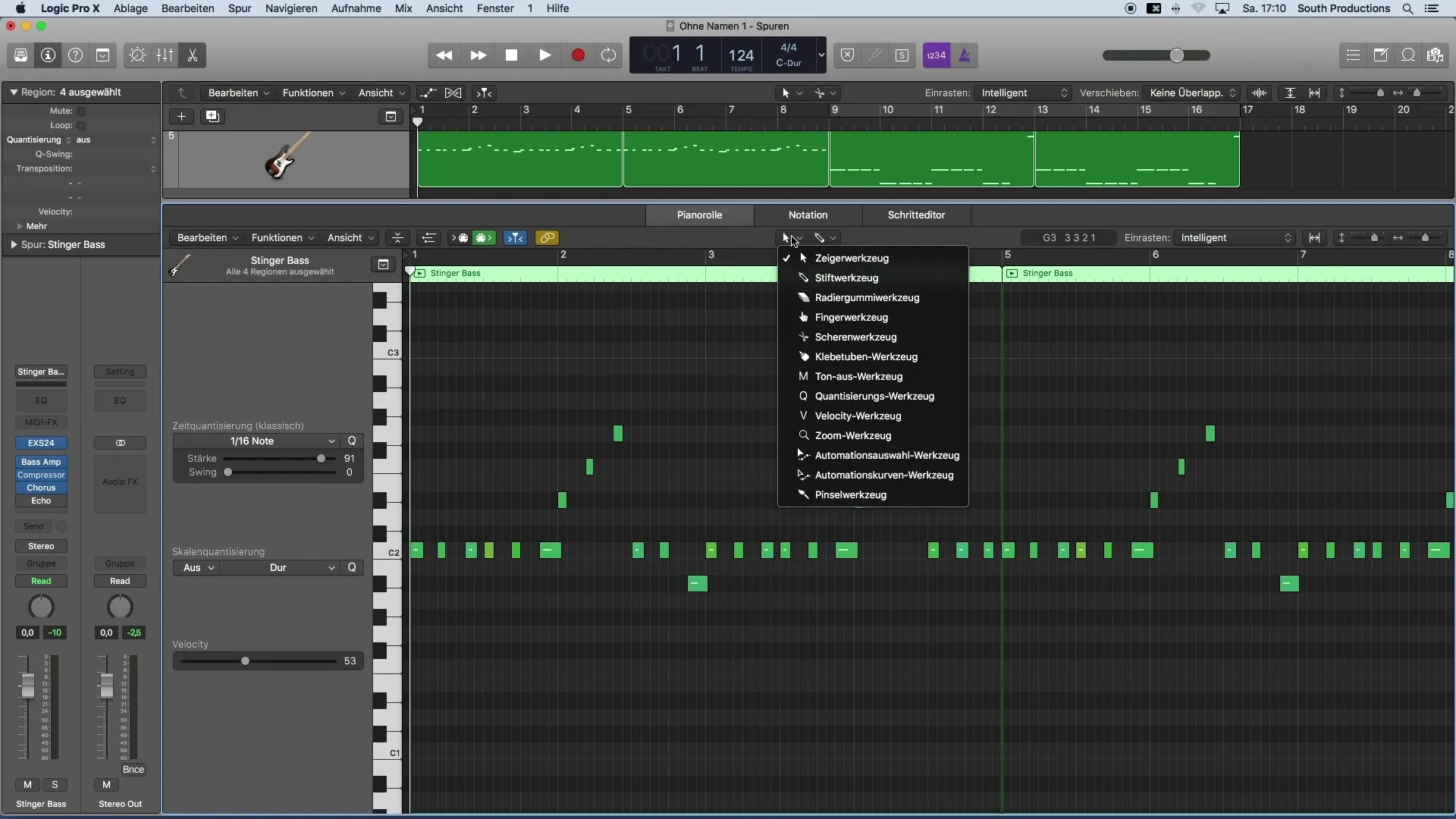The width and height of the screenshot is (1456, 819).
Task: Toggle the Cycle mode button
Action: [609, 55]
